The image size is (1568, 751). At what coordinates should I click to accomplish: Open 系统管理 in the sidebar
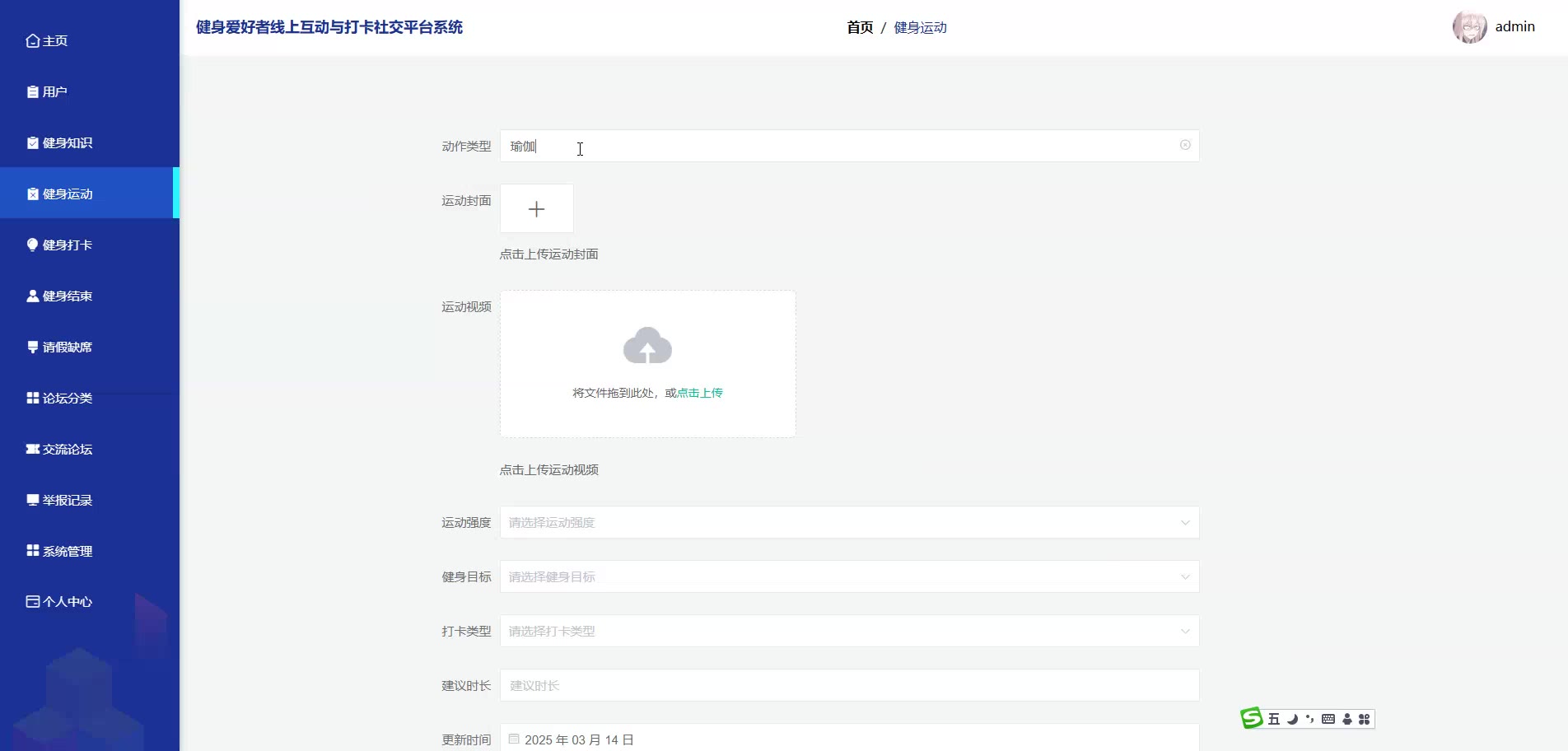68,552
